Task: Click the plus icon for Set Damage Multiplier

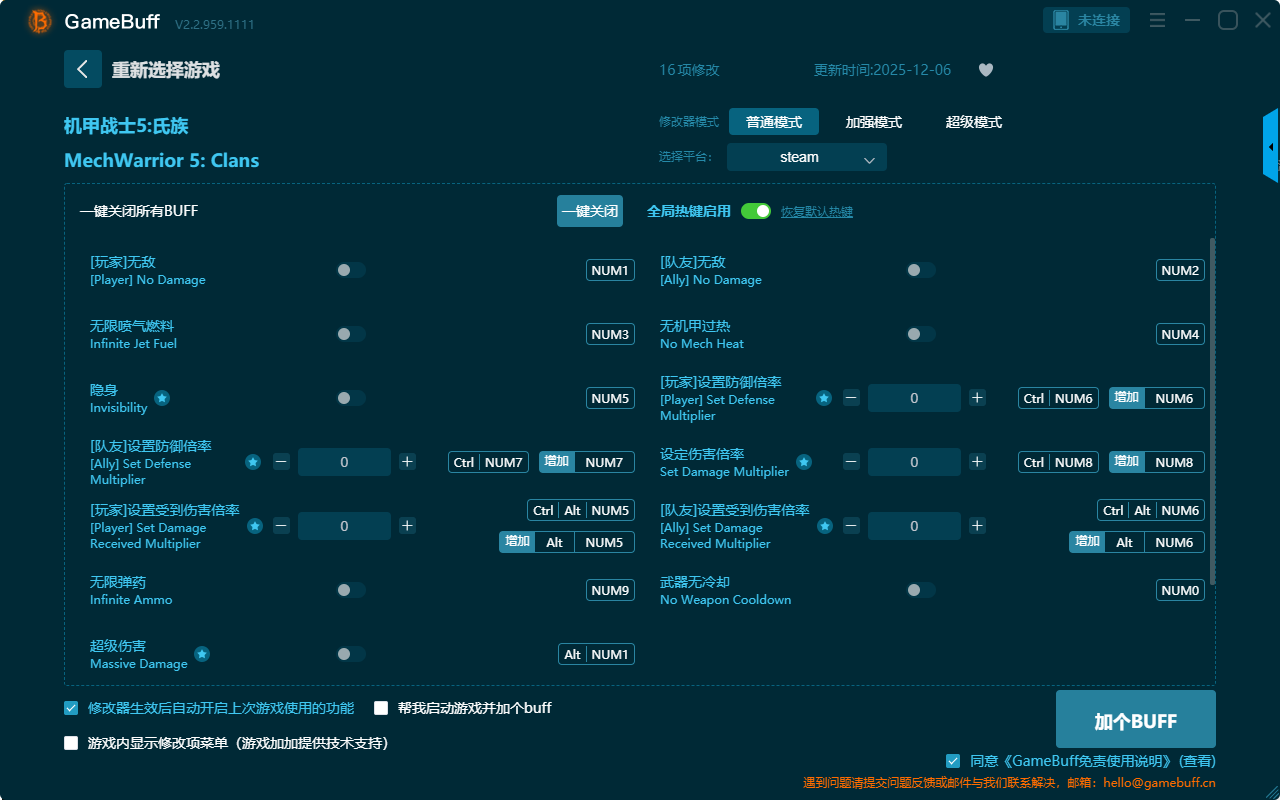Action: tap(977, 462)
